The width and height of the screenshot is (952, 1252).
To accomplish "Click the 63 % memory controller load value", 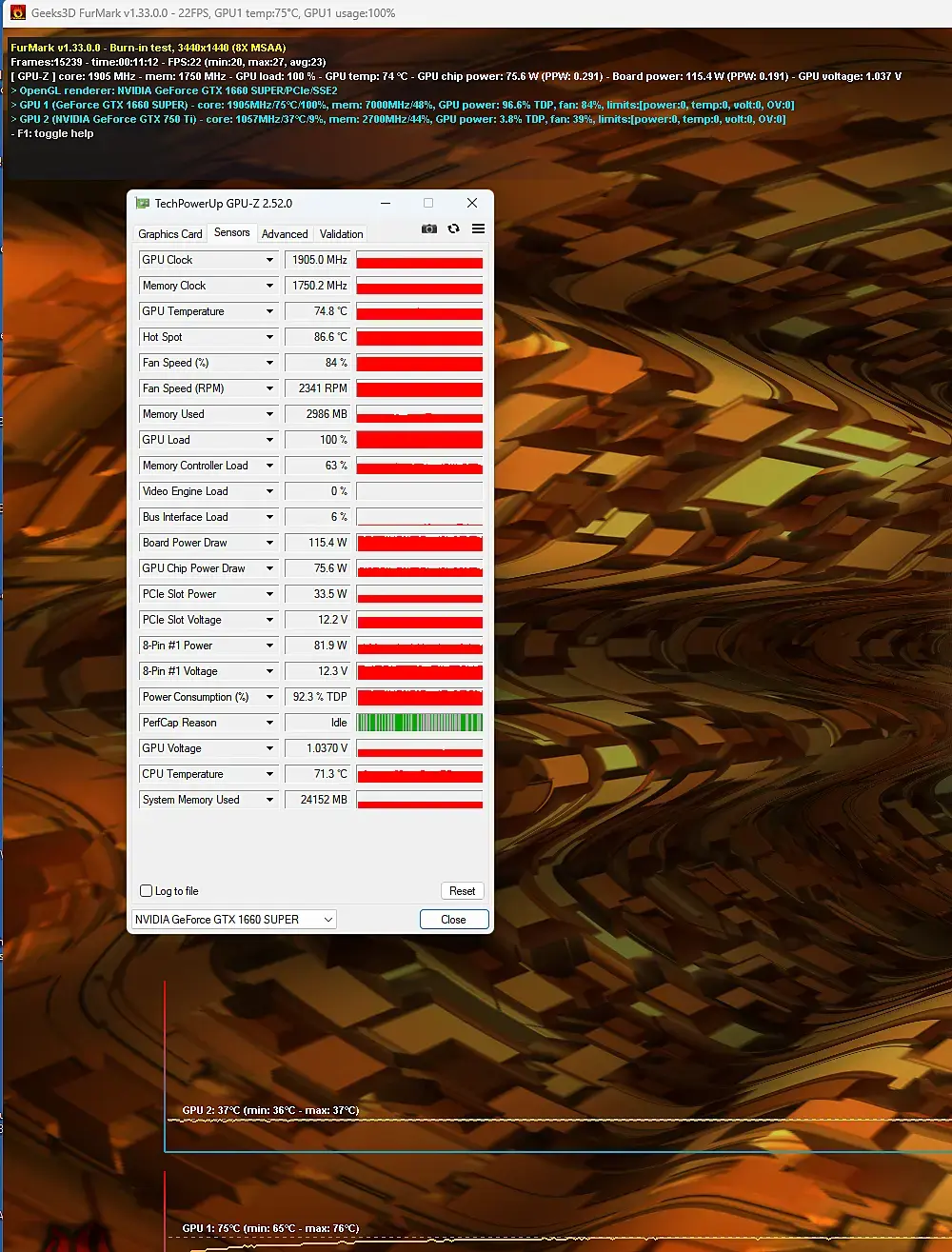I will coord(319,466).
